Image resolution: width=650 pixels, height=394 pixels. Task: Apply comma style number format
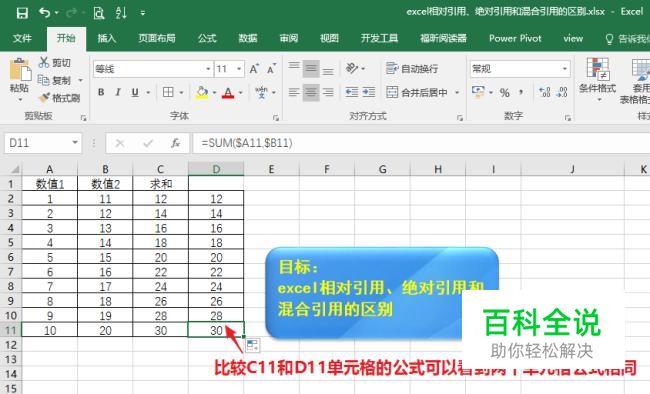[521, 92]
